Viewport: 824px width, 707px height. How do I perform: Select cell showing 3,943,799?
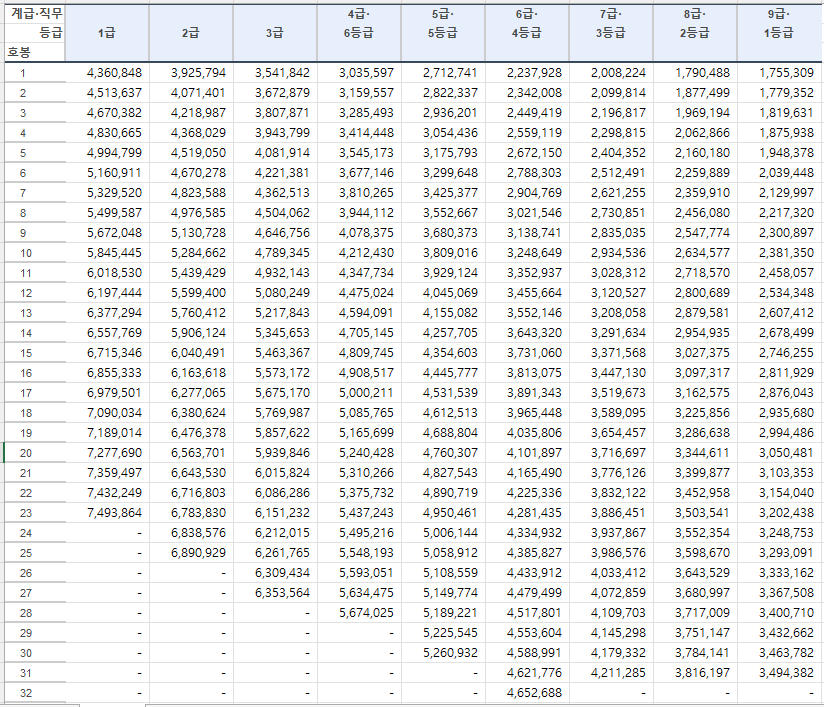tap(275, 132)
